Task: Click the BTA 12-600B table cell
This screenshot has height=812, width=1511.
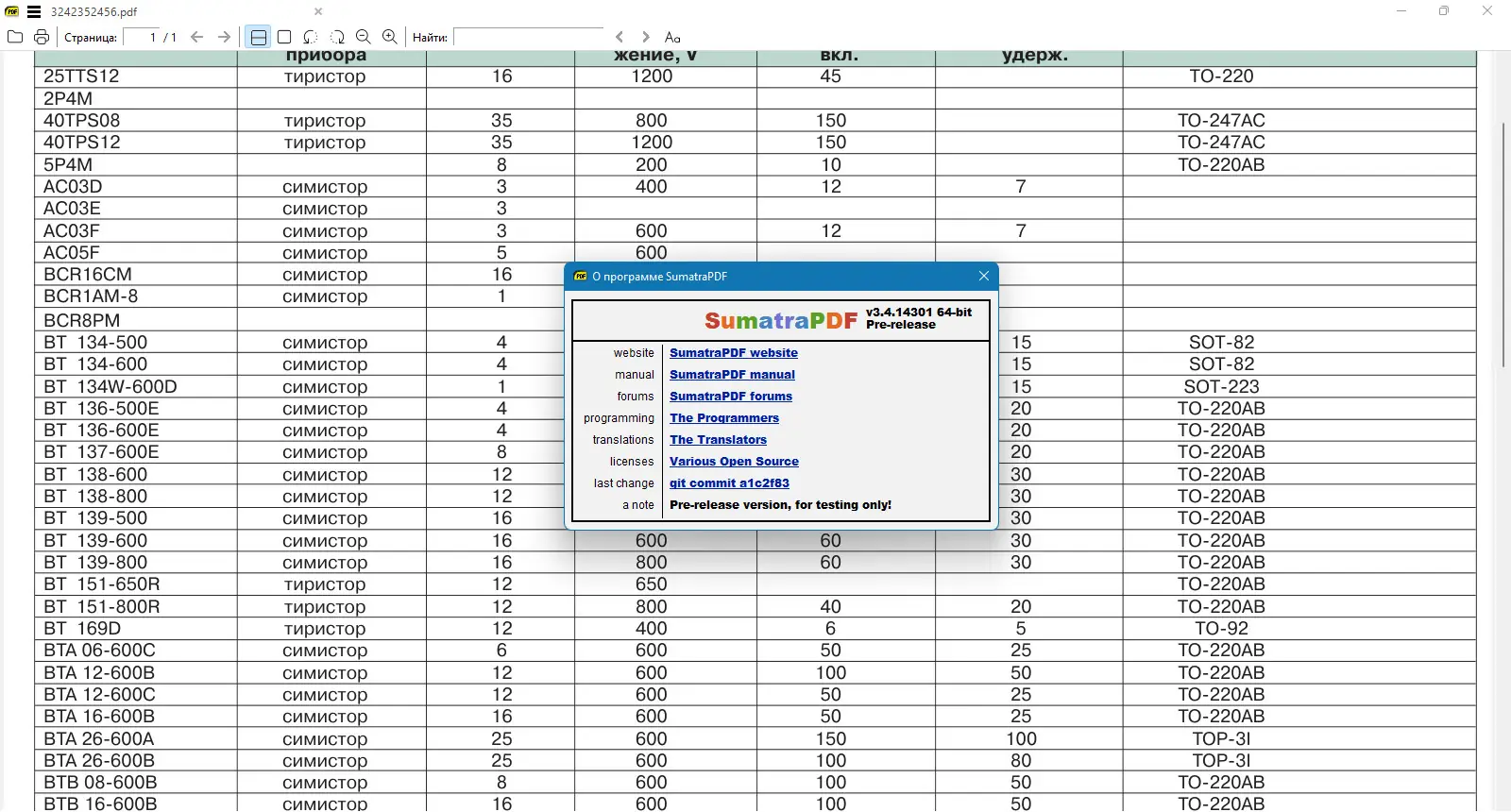Action: (136, 673)
